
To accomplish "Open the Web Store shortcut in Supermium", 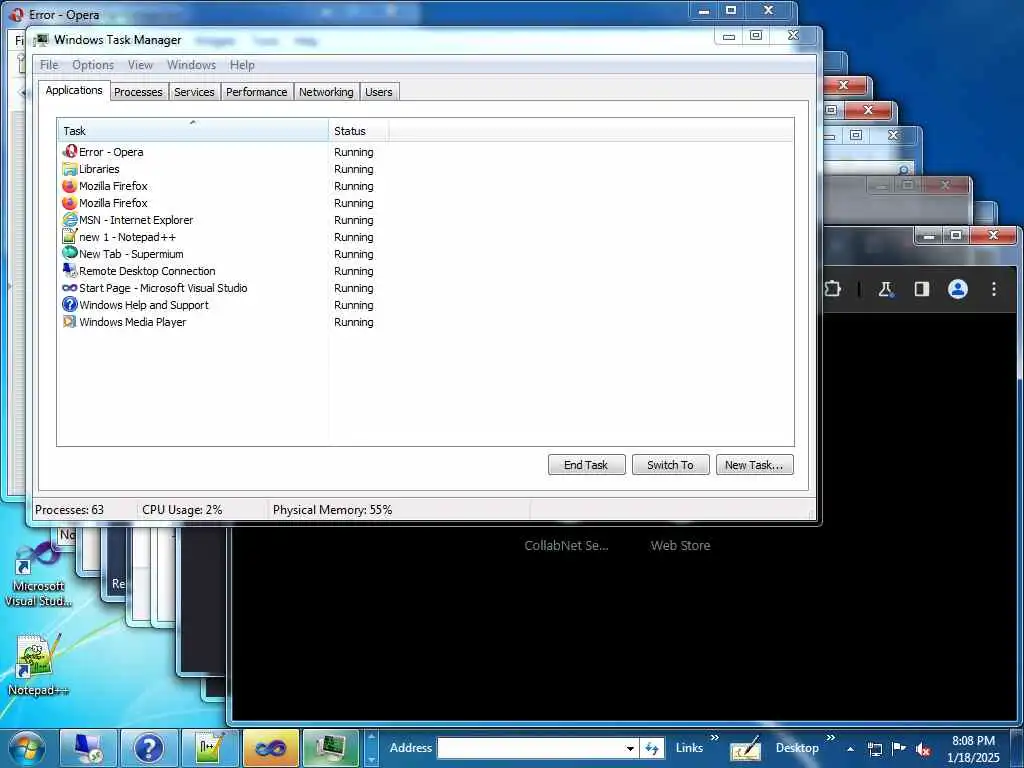I will pos(680,545).
